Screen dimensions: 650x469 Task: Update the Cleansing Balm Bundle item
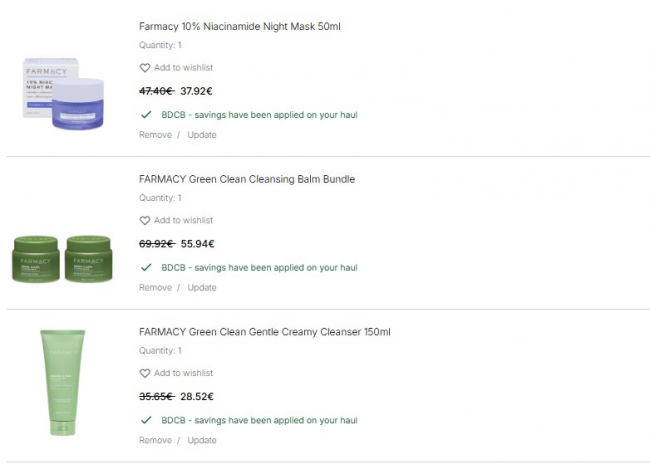click(202, 288)
